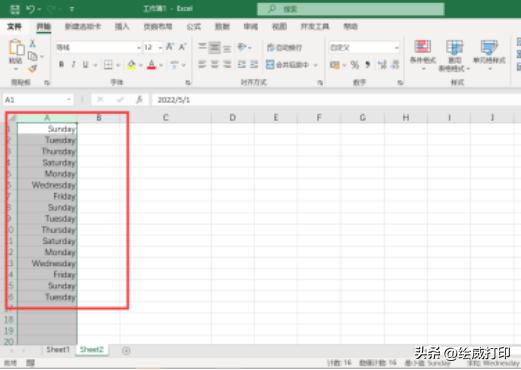Screen dimensions: 521x370
Task: Toggle Italic formatting button
Action: pyautogui.click(x=73, y=64)
